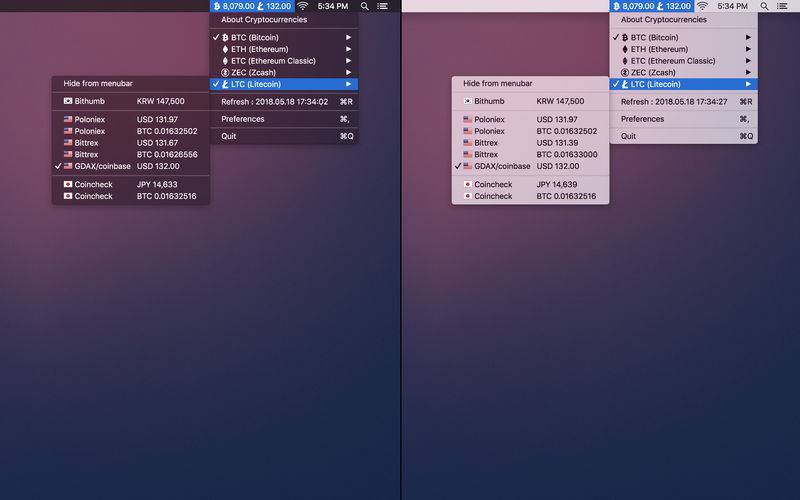
Task: Choose Refresh 17:34:27 in the light menu
Action: point(684,102)
